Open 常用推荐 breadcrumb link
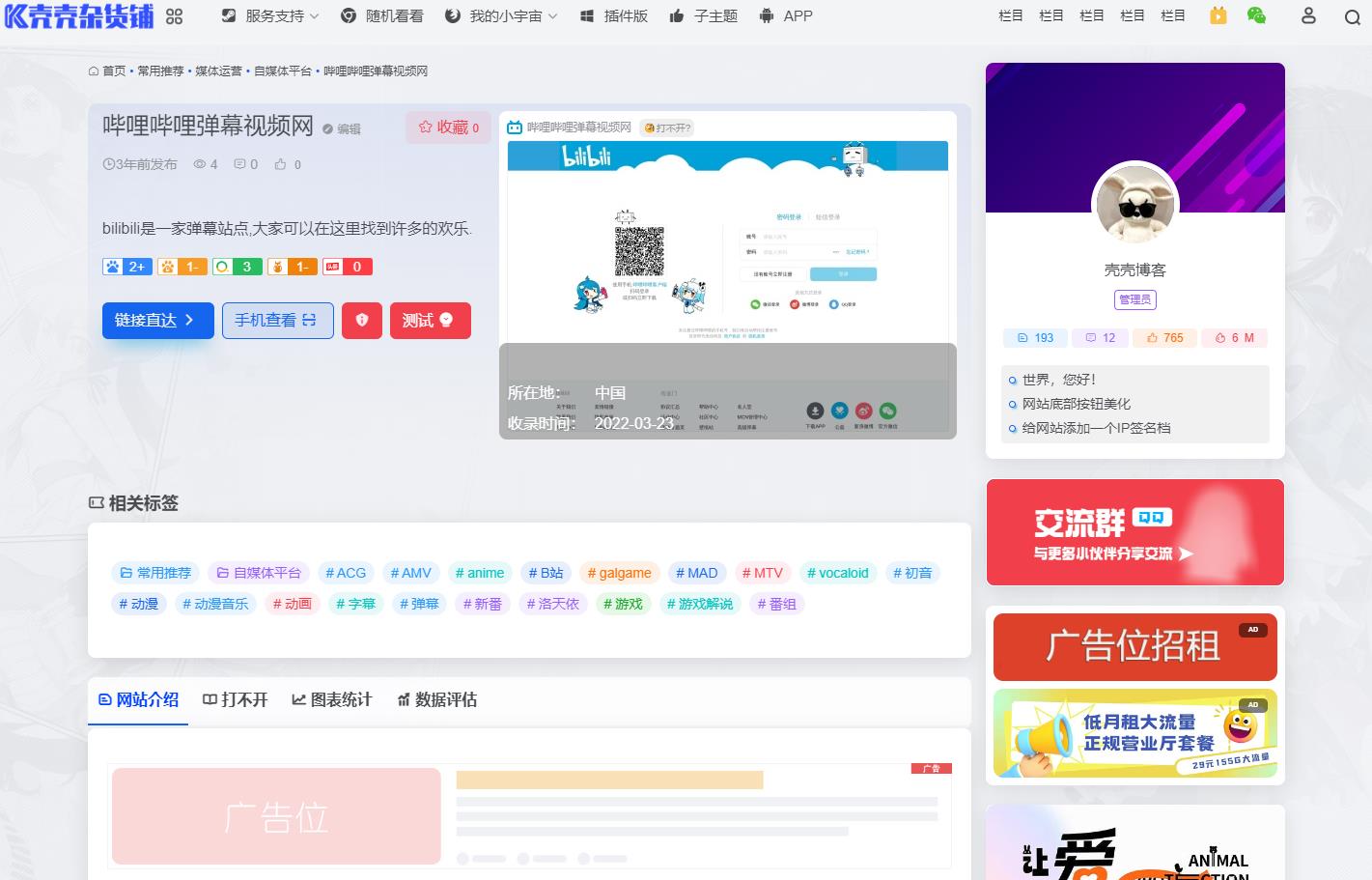 tap(160, 71)
